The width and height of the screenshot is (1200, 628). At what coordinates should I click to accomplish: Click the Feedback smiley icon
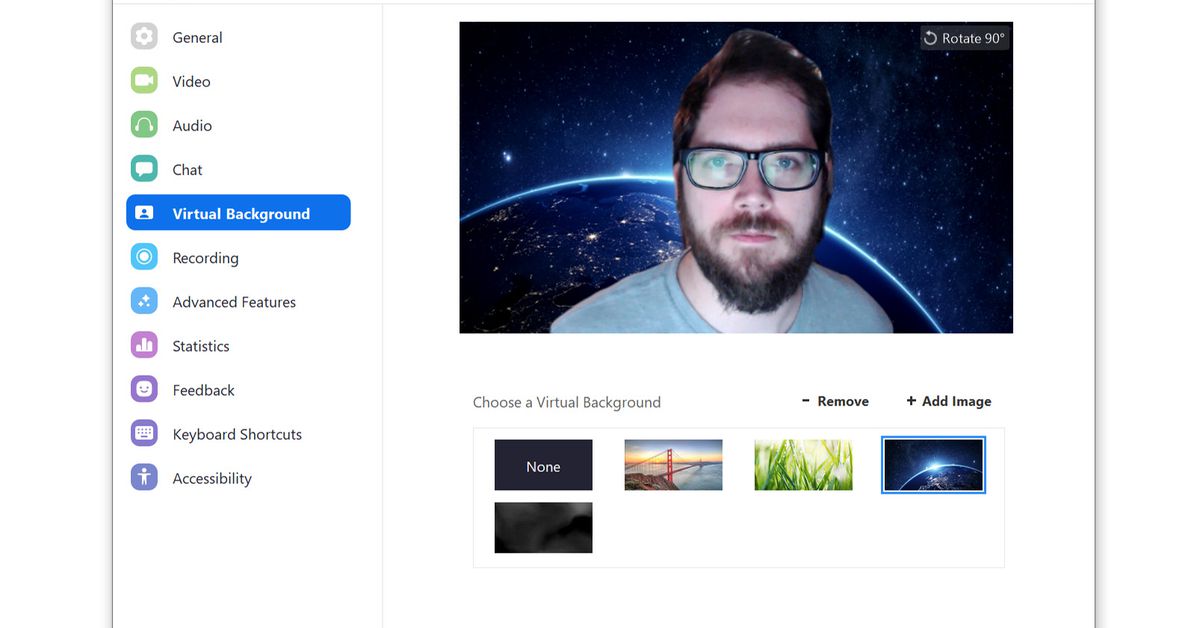[144, 389]
